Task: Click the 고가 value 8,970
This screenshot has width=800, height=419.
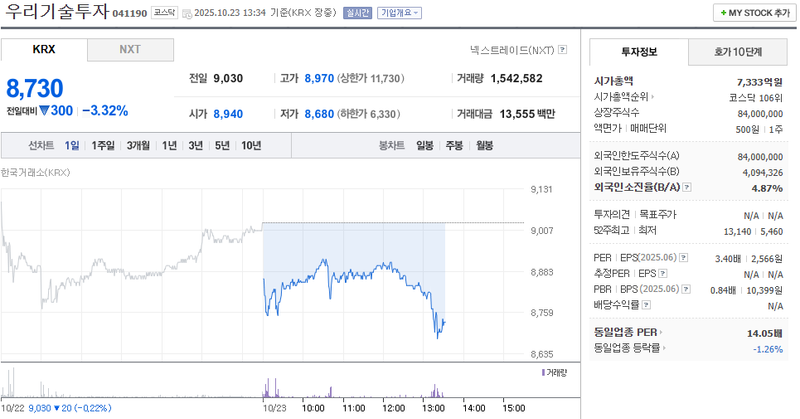Action: [x=319, y=79]
